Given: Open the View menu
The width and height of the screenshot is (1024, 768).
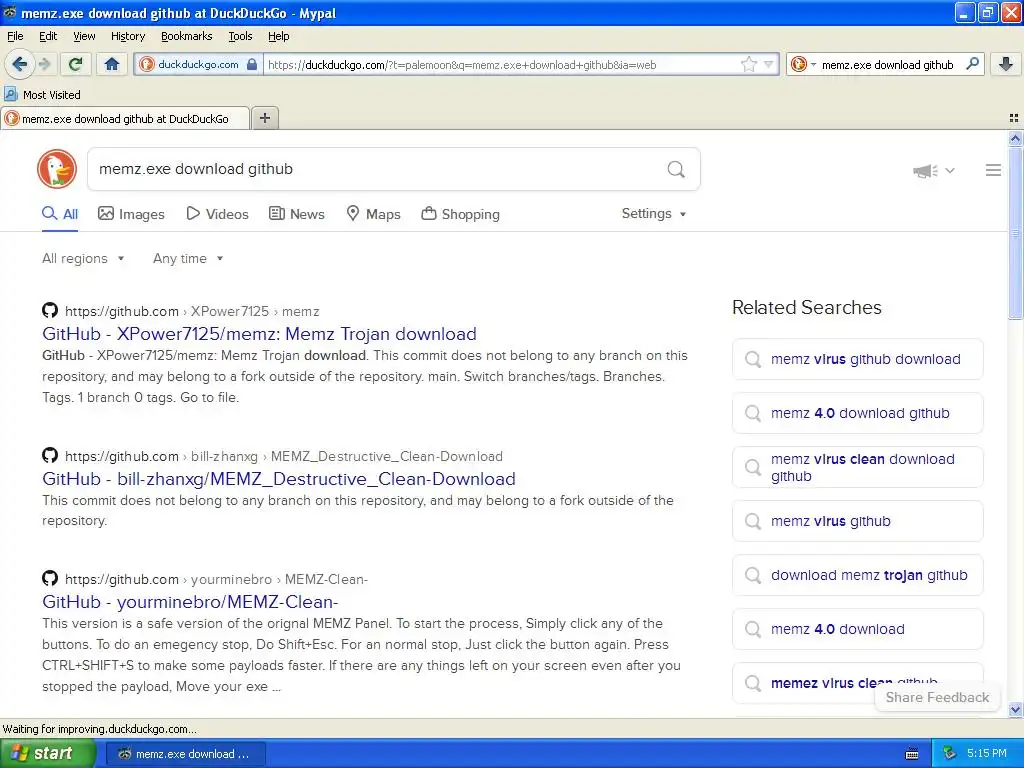Looking at the screenshot, I should tap(84, 36).
